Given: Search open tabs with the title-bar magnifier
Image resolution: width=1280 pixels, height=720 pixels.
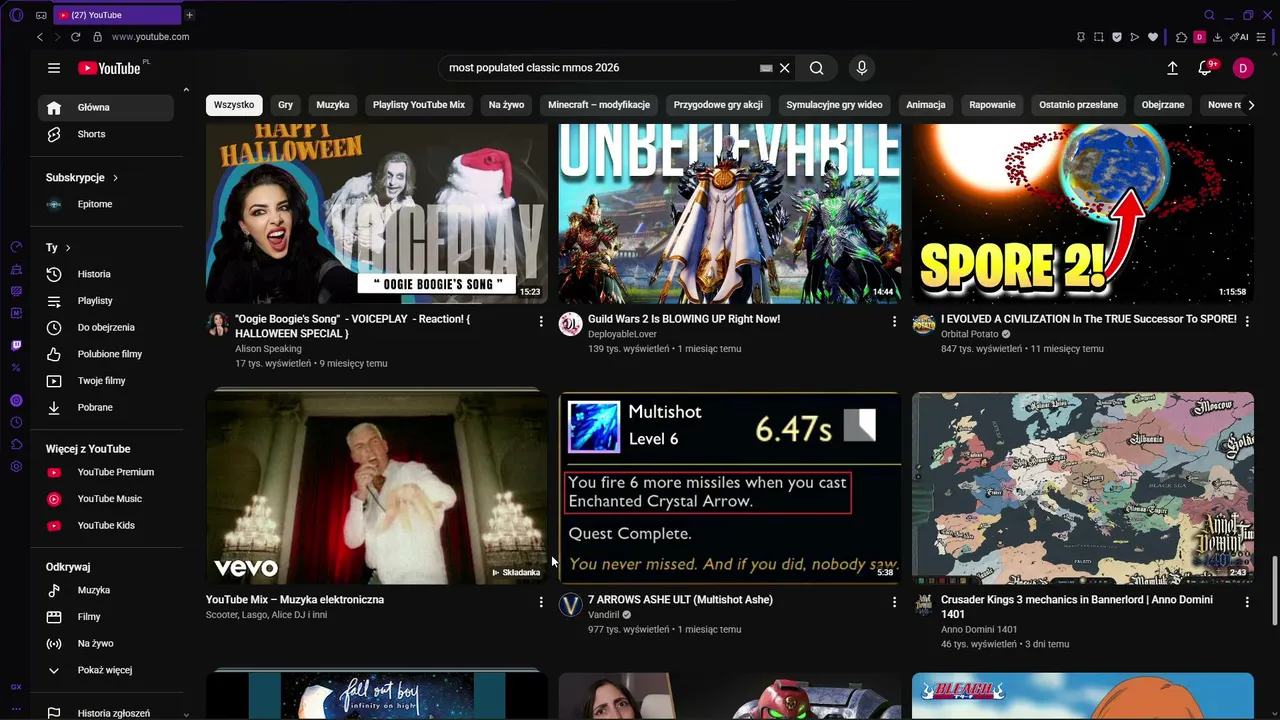Looking at the screenshot, I should tap(1209, 15).
